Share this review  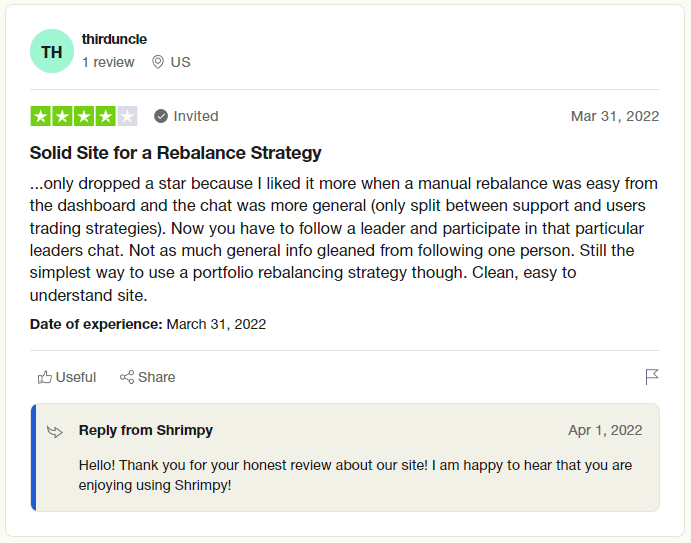point(148,377)
